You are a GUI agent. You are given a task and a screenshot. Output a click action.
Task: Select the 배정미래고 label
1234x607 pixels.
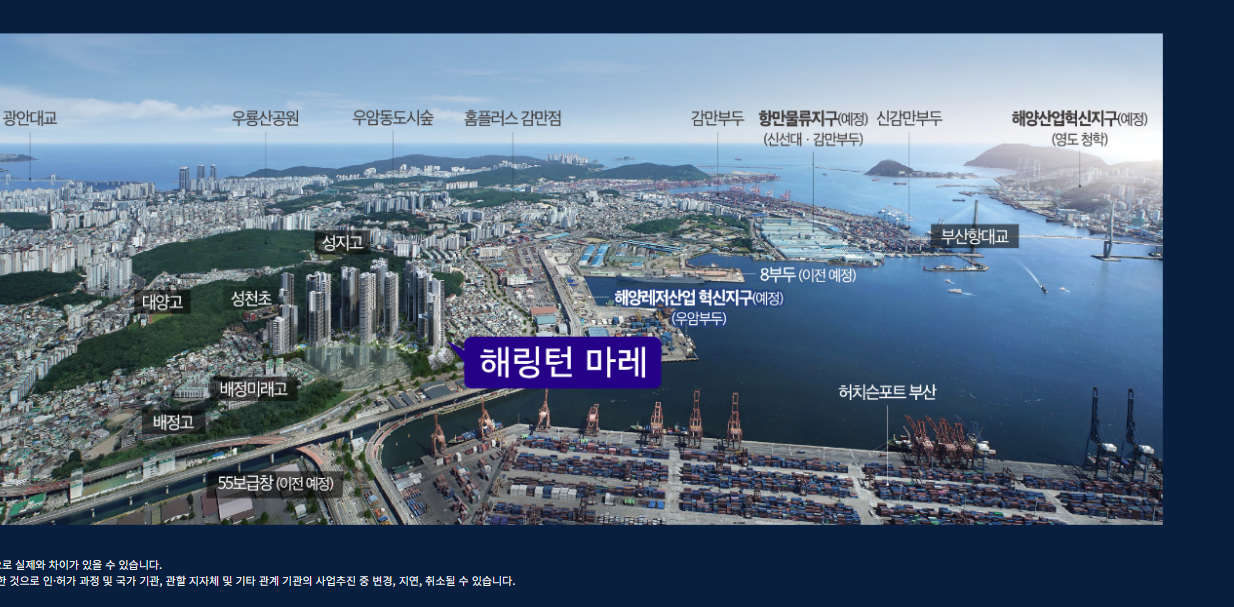tap(253, 391)
